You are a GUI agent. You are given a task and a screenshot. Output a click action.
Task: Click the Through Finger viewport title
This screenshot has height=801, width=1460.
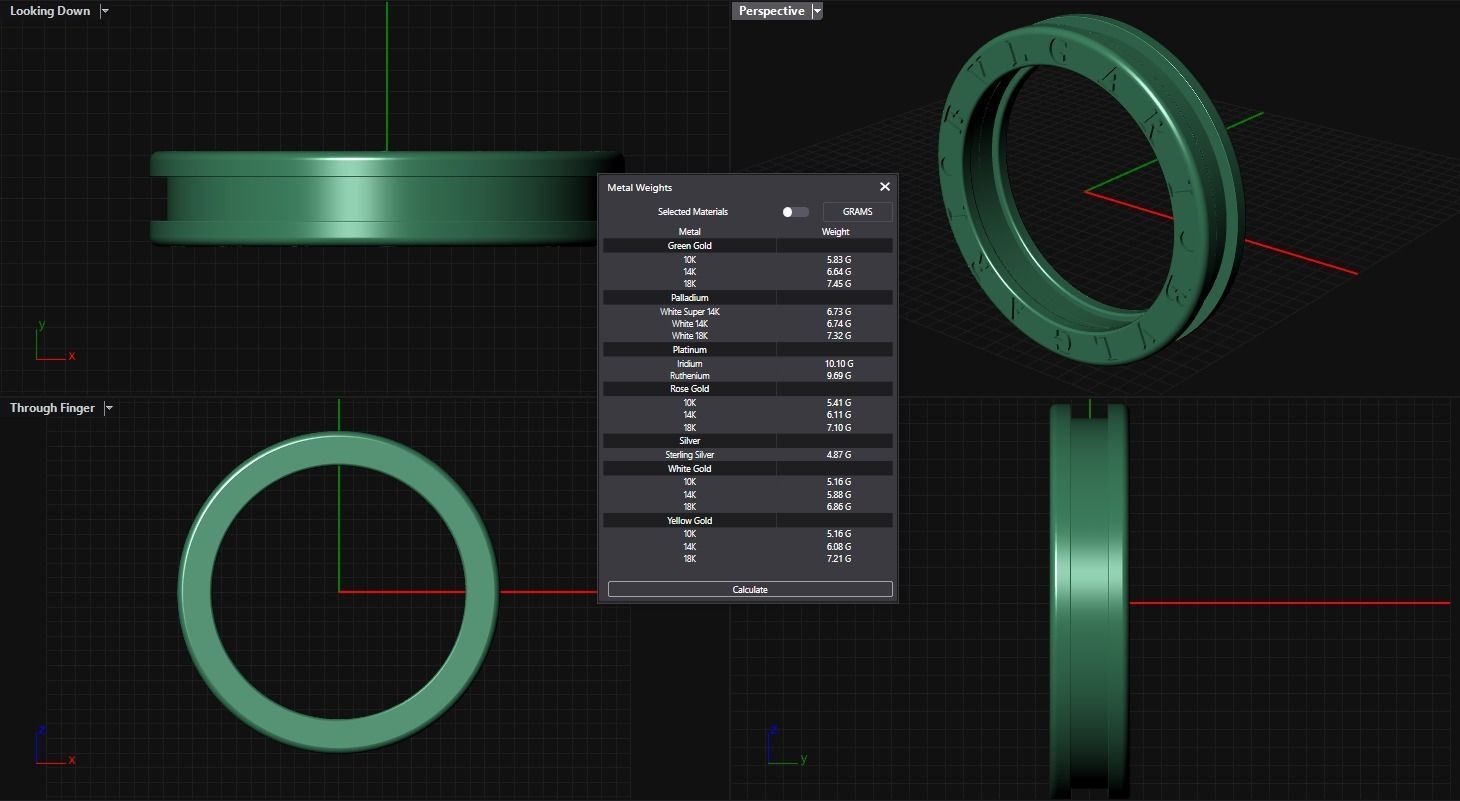52,408
